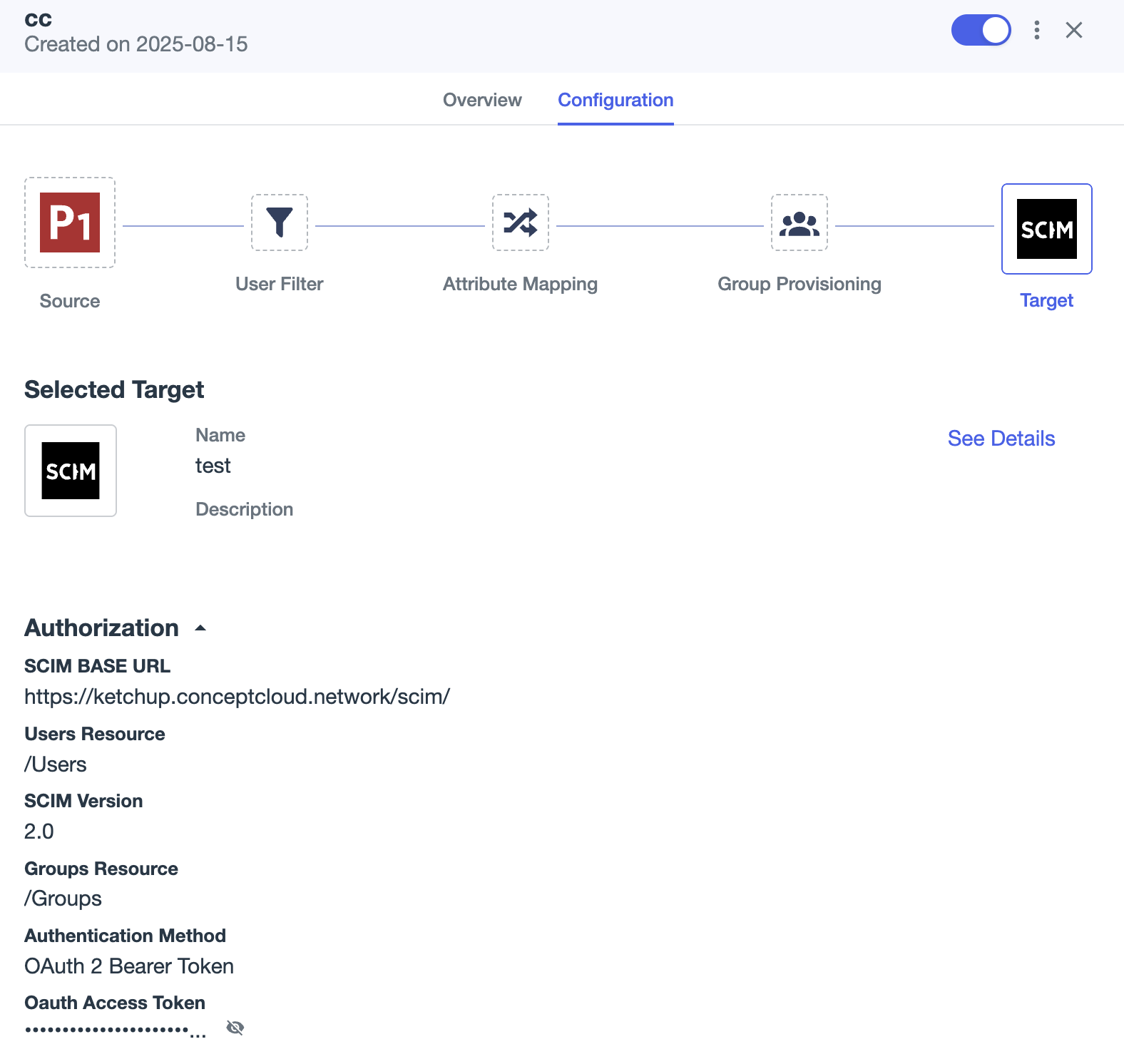
Task: Click the Group Provisioning step label
Action: pyautogui.click(x=799, y=284)
